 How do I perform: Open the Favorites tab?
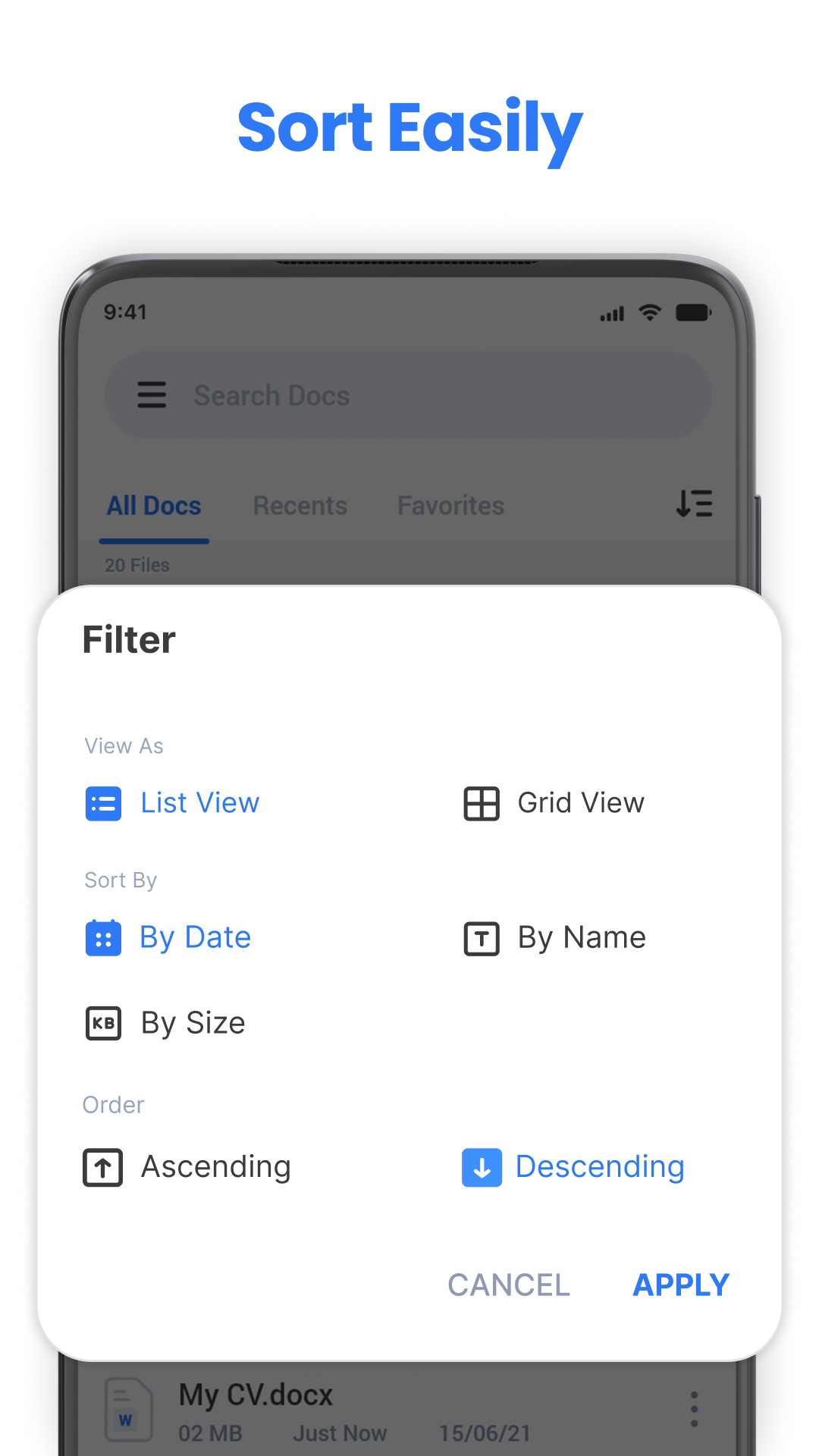point(450,506)
